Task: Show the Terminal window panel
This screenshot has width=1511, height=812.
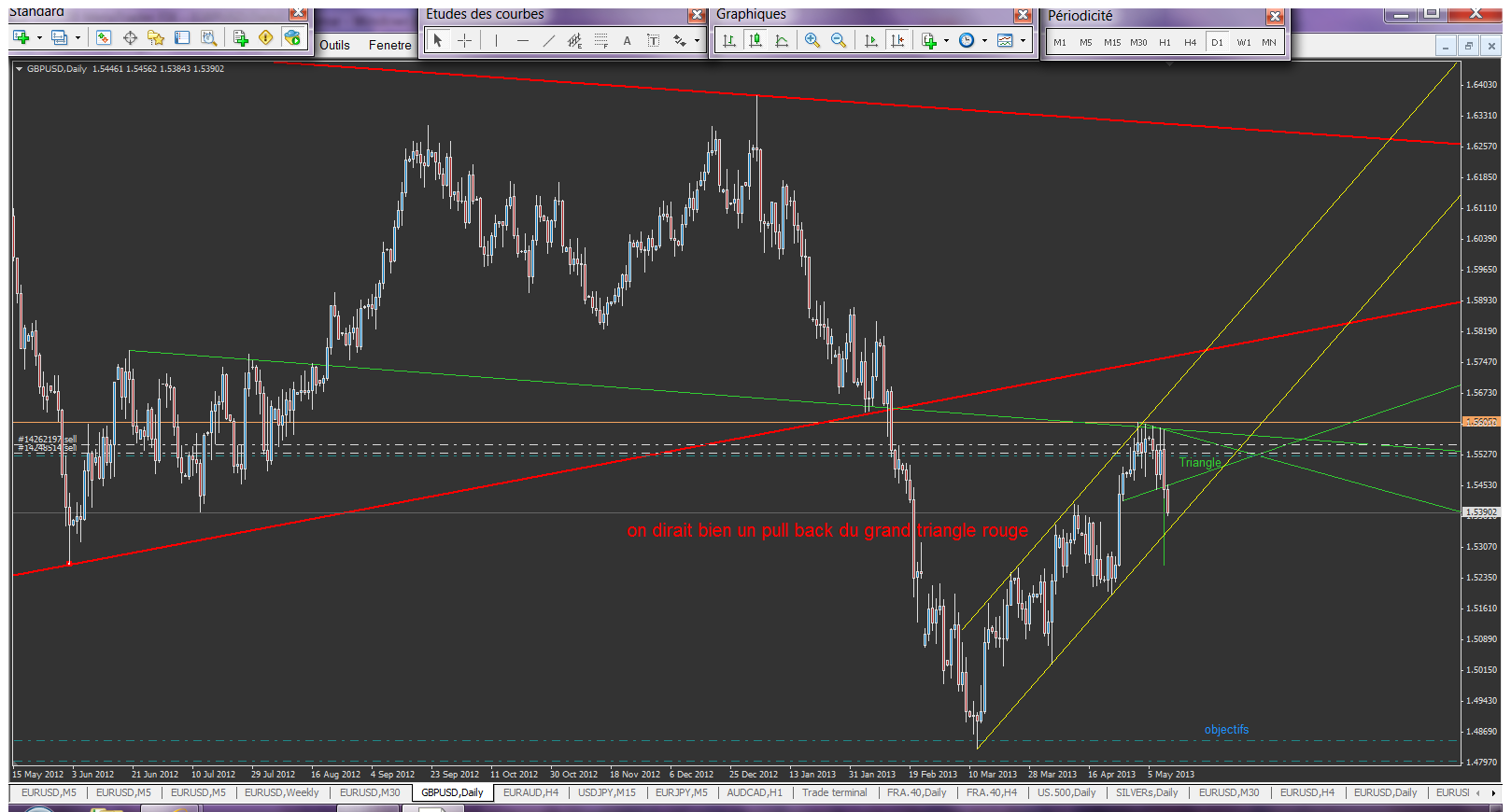Action: coord(182,37)
